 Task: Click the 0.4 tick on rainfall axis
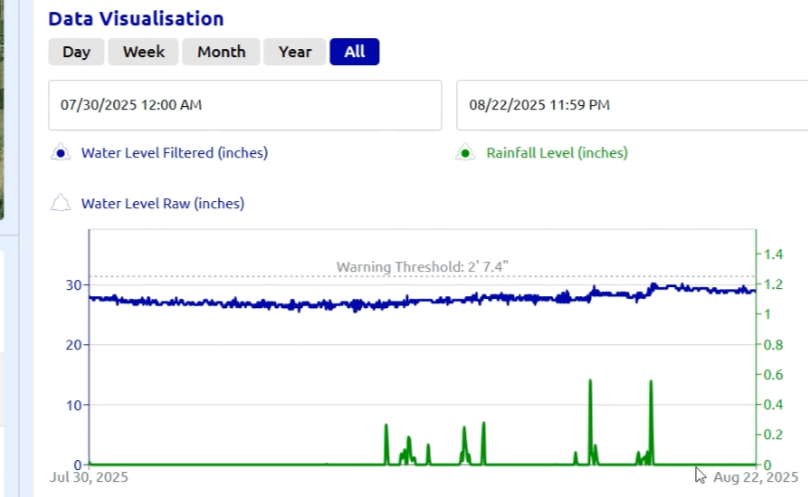[773, 405]
